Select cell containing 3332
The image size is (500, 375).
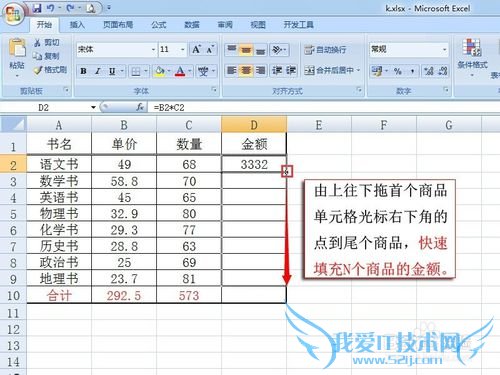pos(254,164)
